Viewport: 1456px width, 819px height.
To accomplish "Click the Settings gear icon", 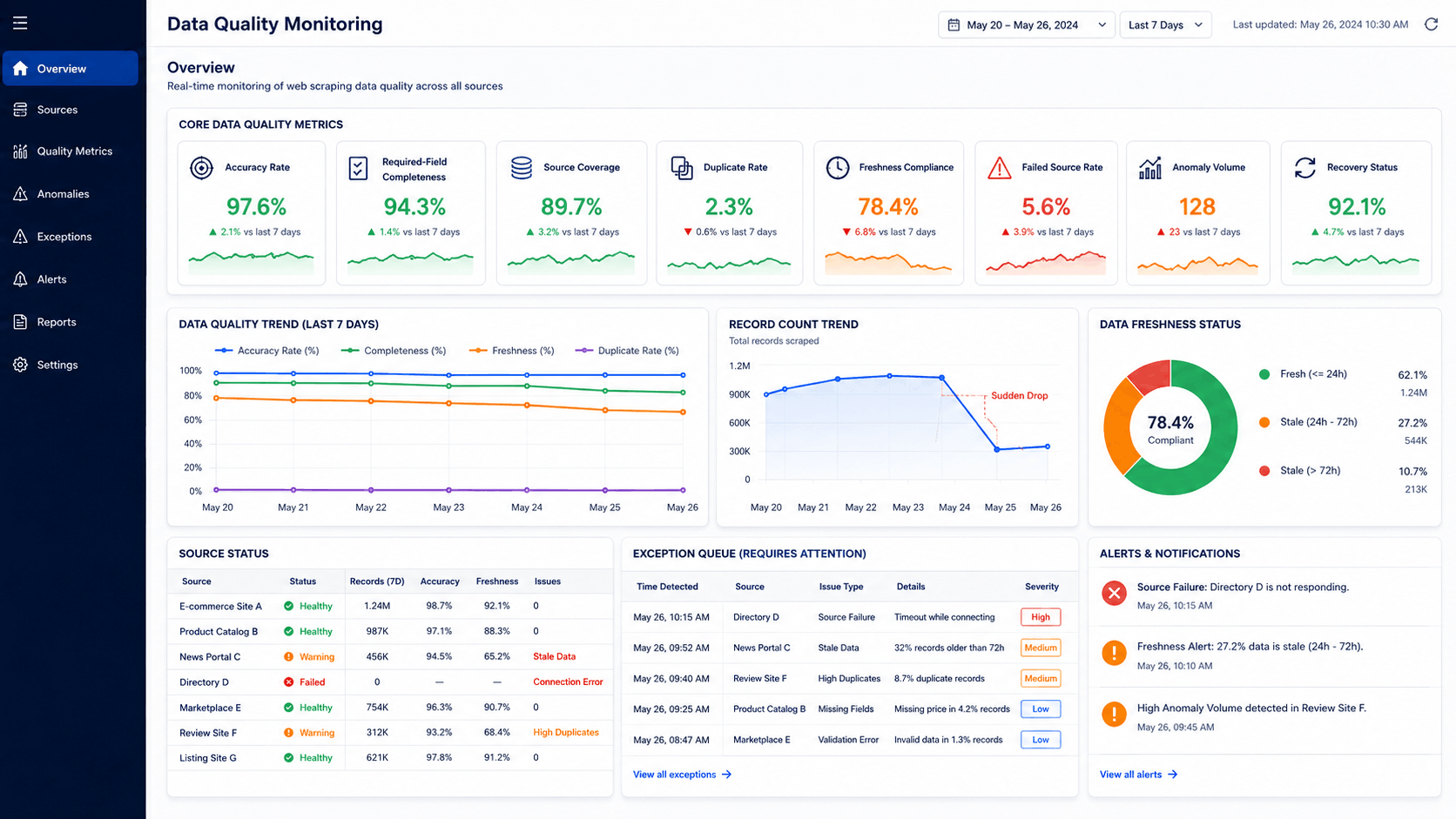I will click(20, 365).
